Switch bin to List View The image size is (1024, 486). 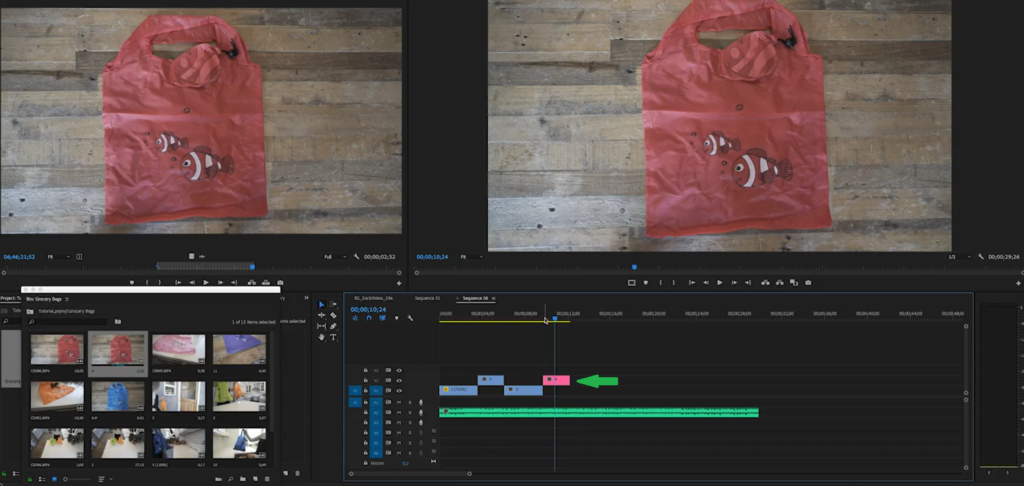(x=42, y=479)
